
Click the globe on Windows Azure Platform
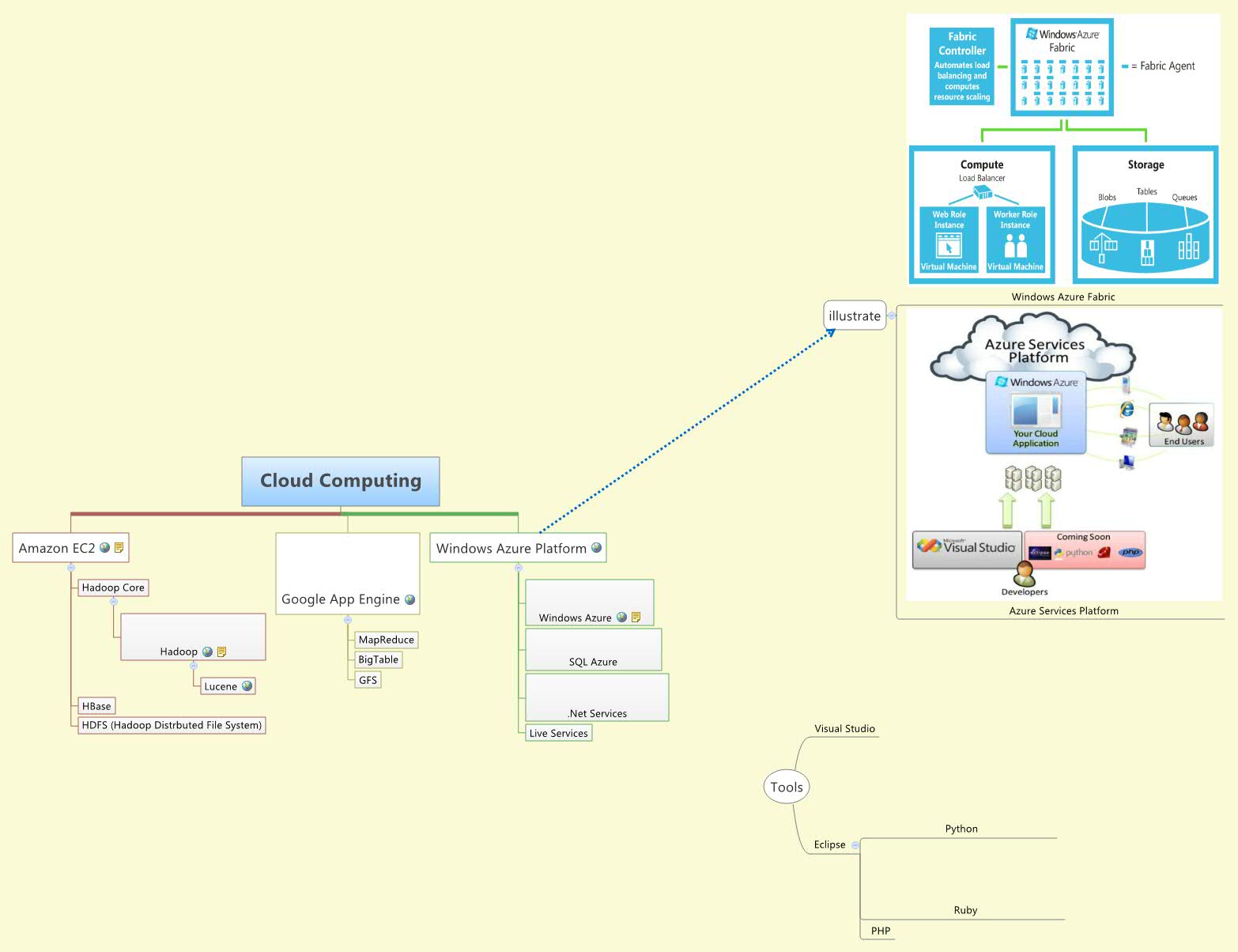(x=597, y=548)
